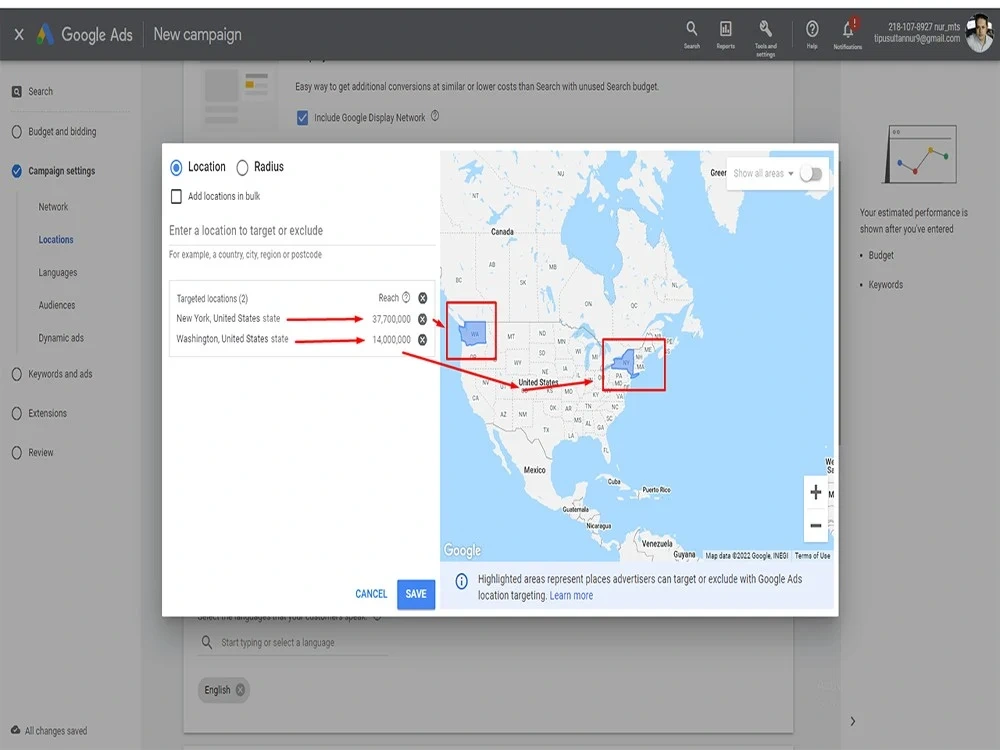Zoom in on the map
This screenshot has height=750, width=1000.
click(815, 492)
